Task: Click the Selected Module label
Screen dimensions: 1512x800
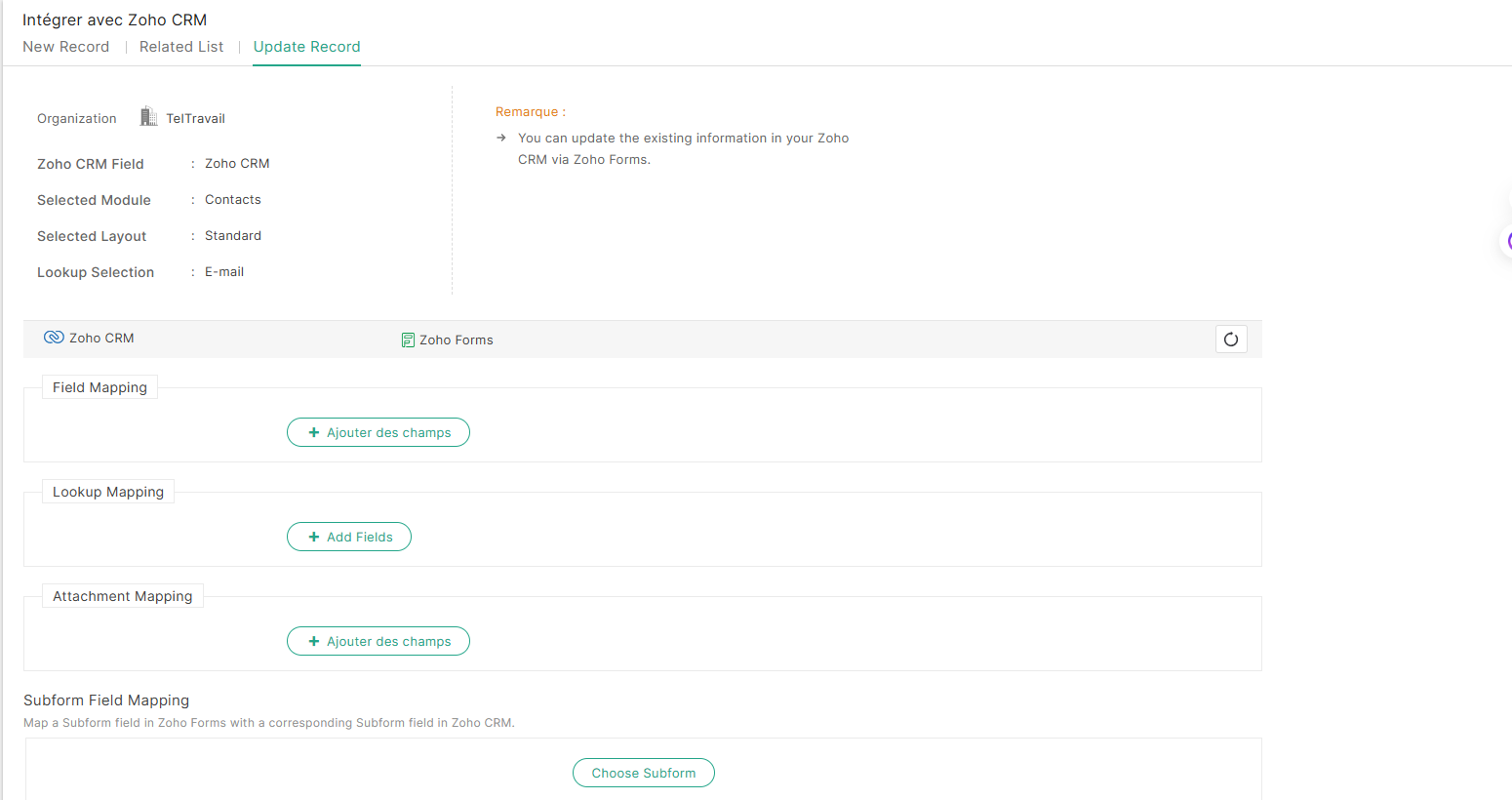Action: pos(94,200)
